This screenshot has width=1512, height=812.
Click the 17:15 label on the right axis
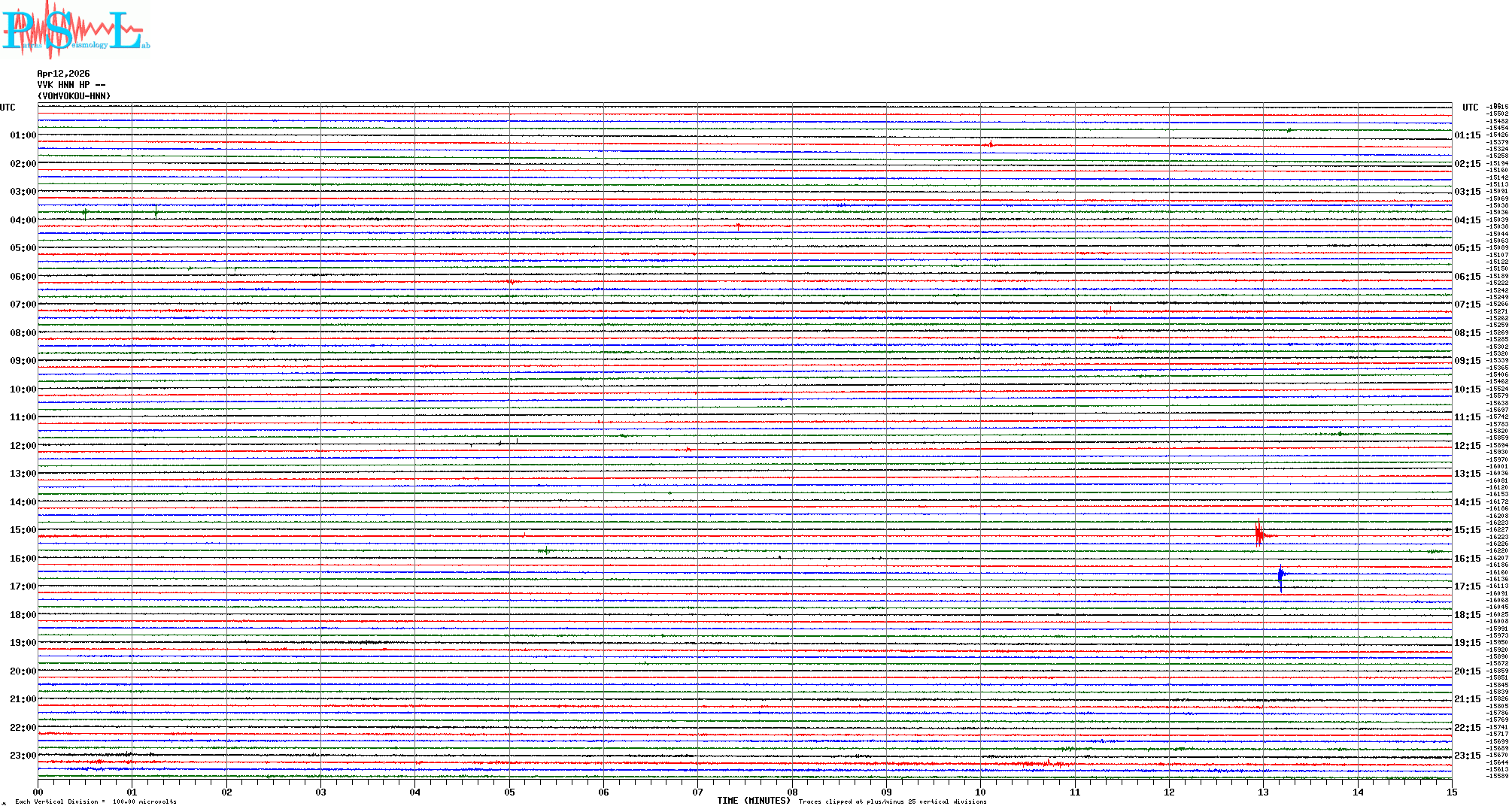tap(1467, 586)
